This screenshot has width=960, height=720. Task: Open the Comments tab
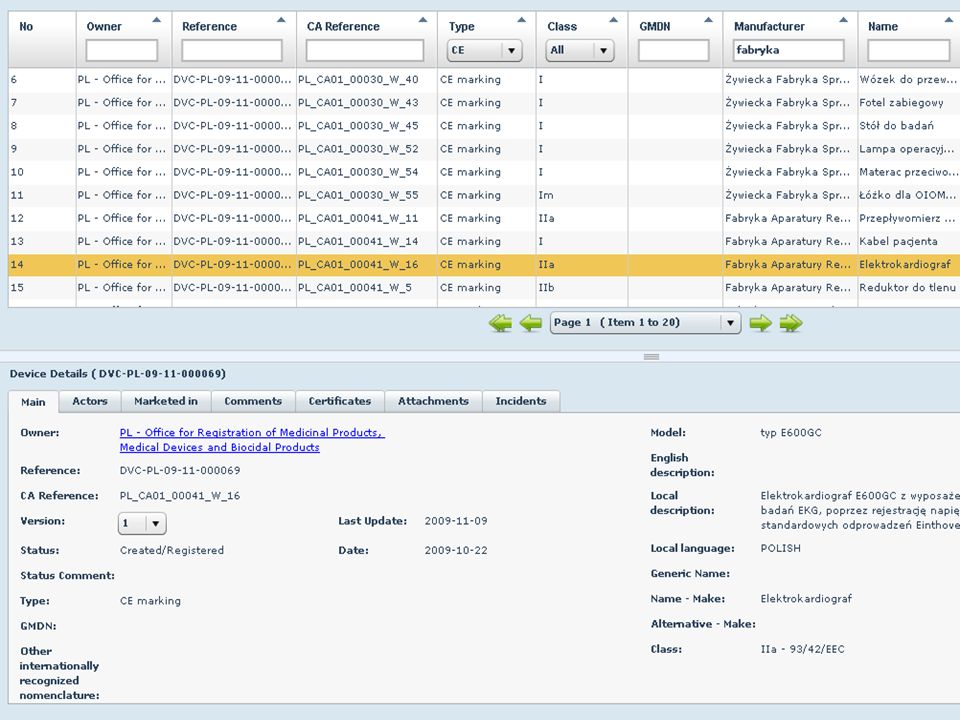click(x=253, y=401)
